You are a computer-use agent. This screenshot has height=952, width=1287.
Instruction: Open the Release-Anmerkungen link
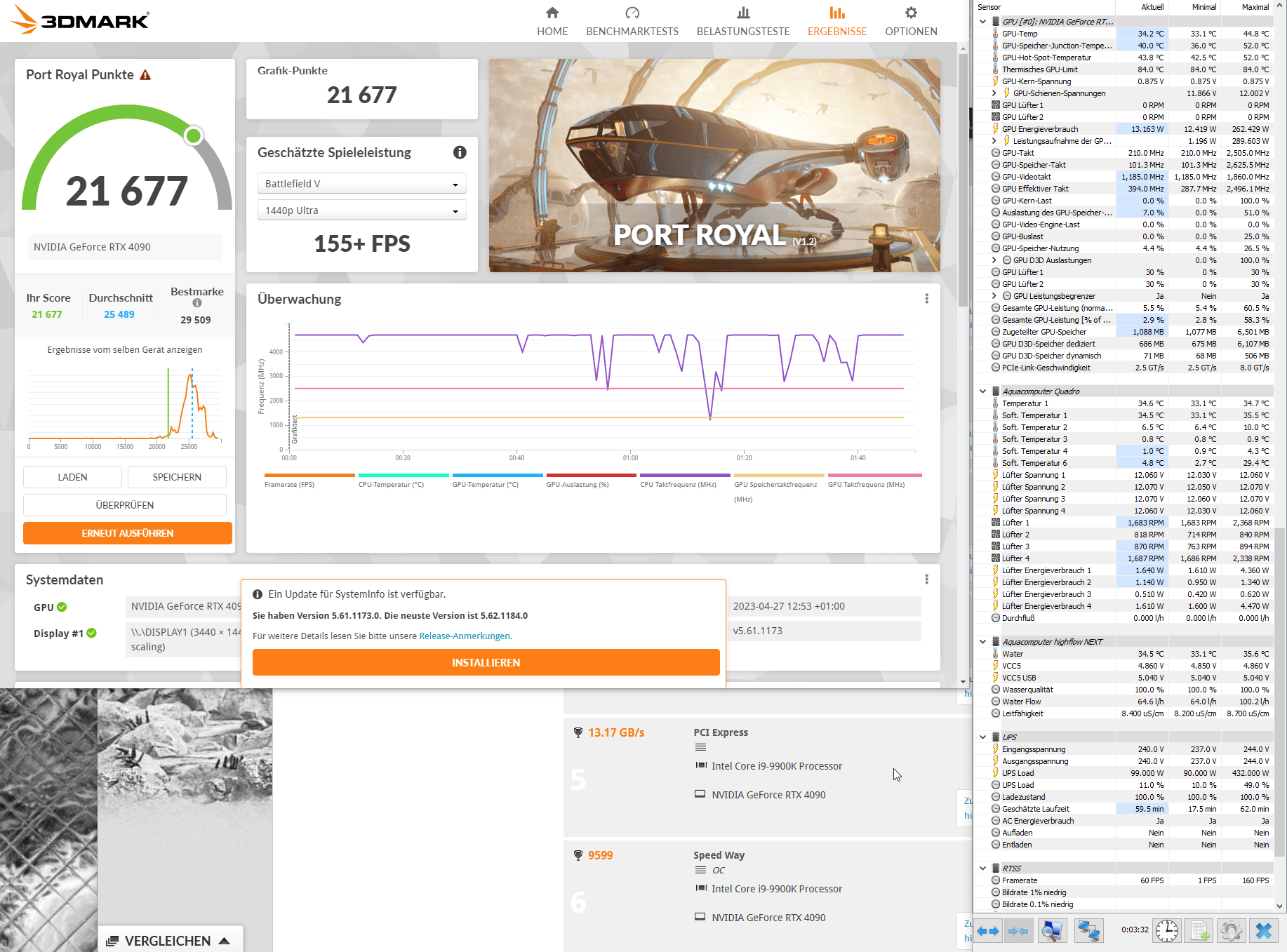(465, 636)
